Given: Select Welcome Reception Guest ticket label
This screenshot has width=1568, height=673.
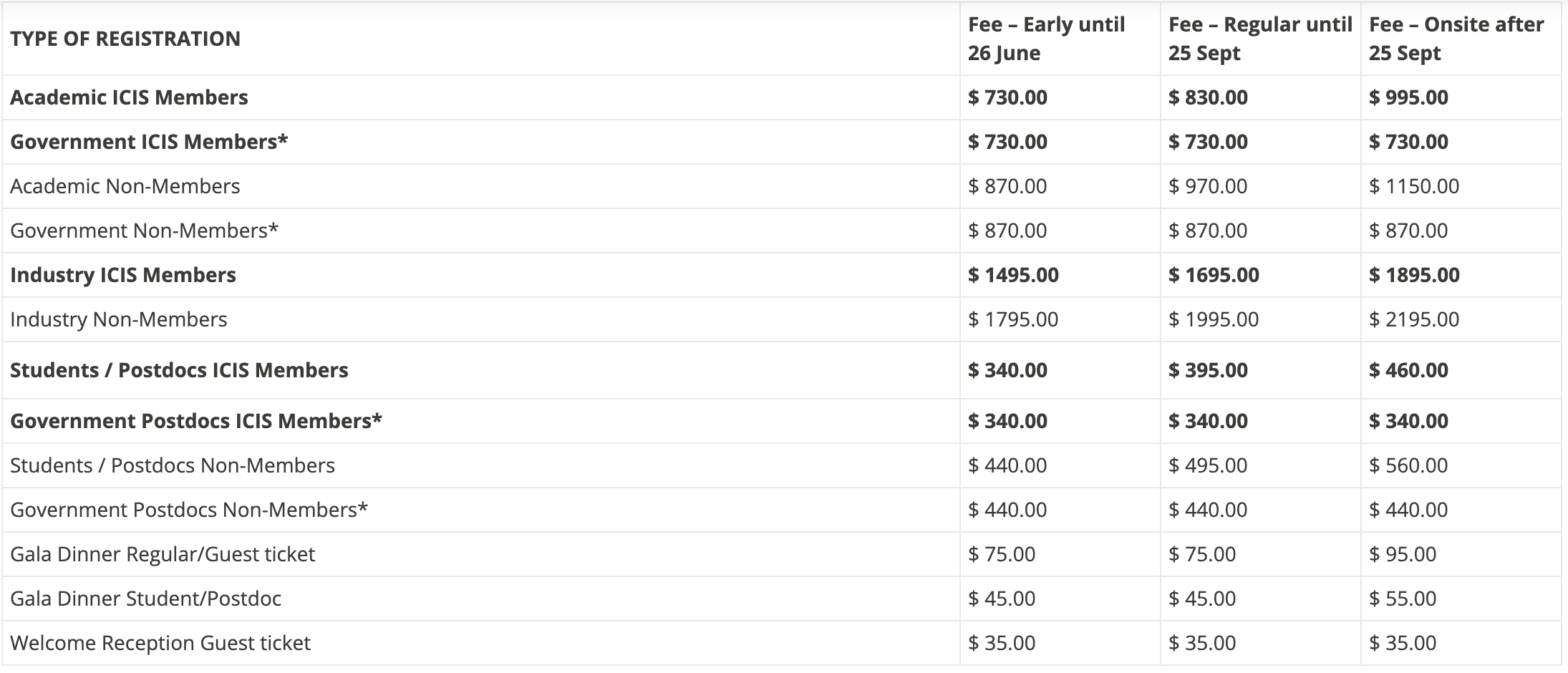Looking at the screenshot, I should click(160, 643).
